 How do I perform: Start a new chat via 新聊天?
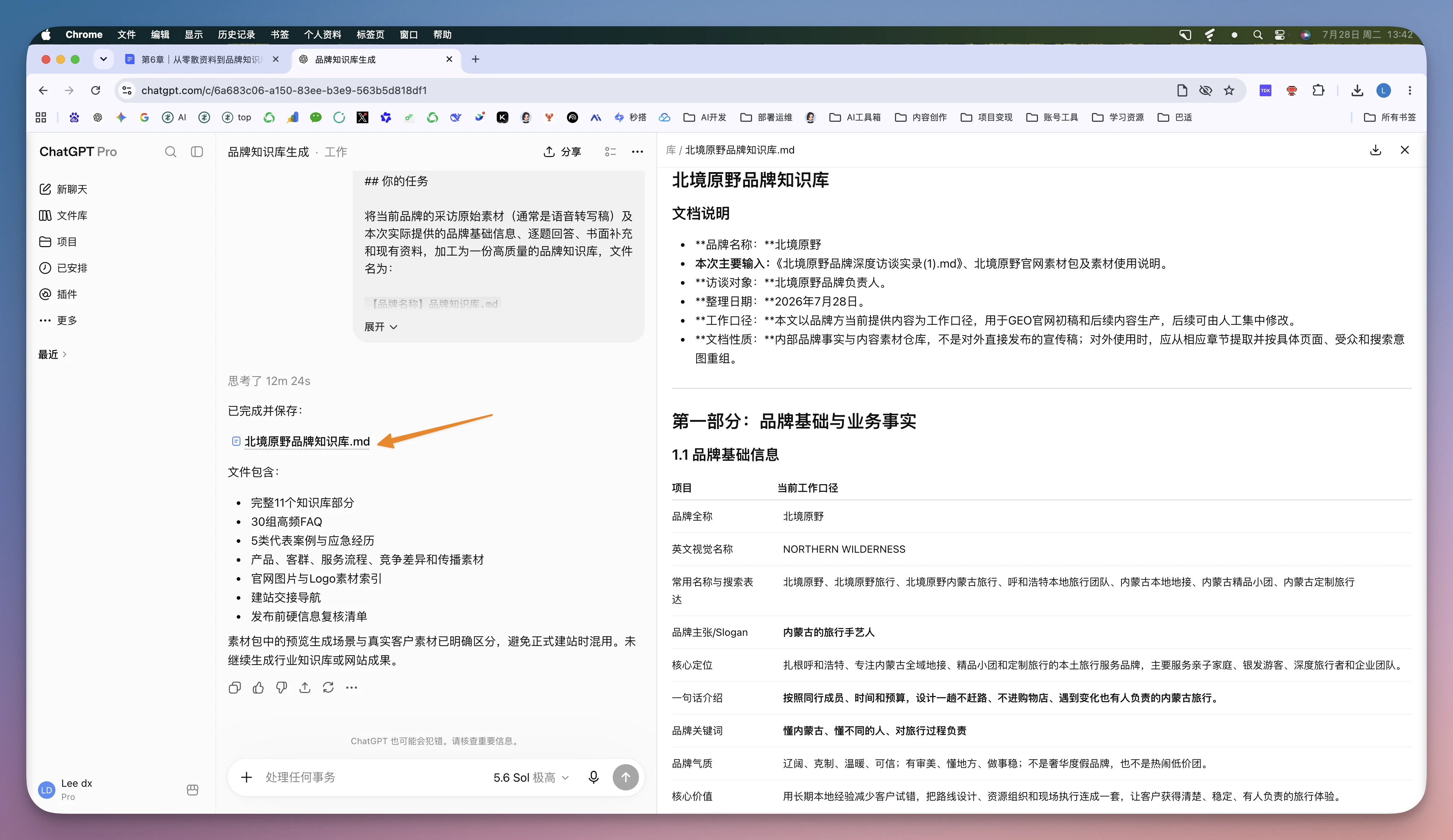point(63,189)
